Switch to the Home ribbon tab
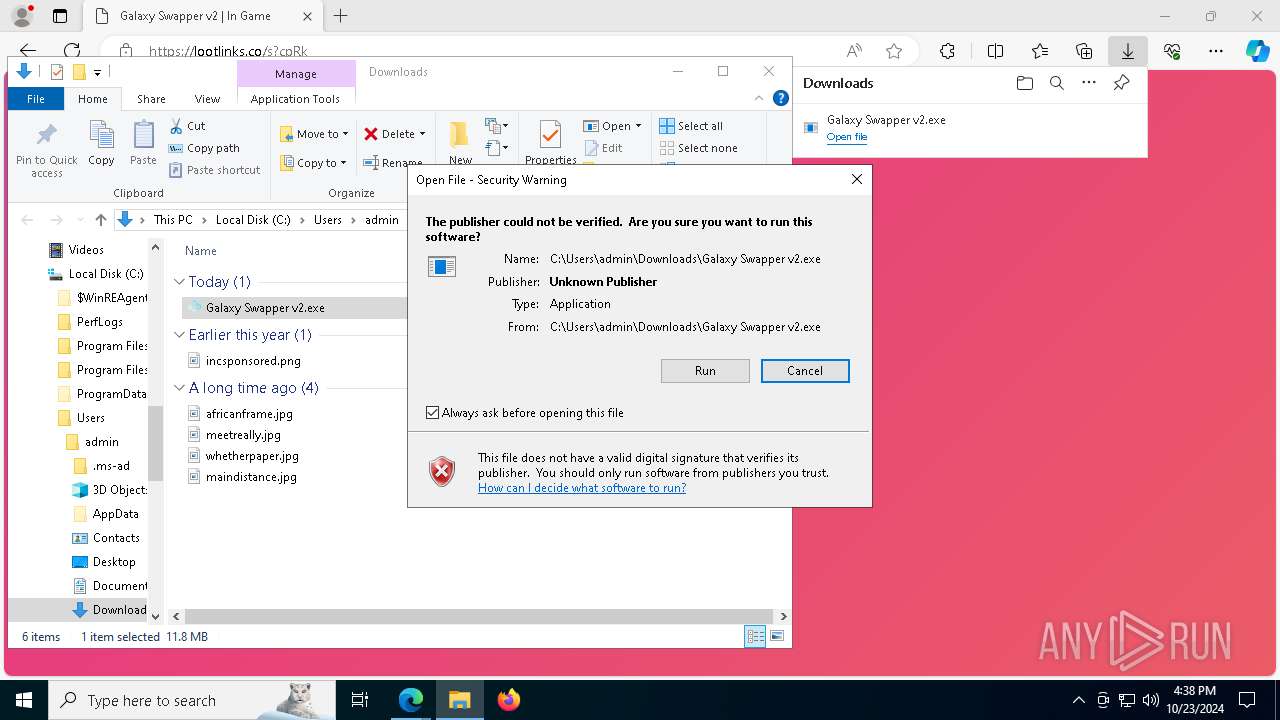1280x720 pixels. coord(93,99)
